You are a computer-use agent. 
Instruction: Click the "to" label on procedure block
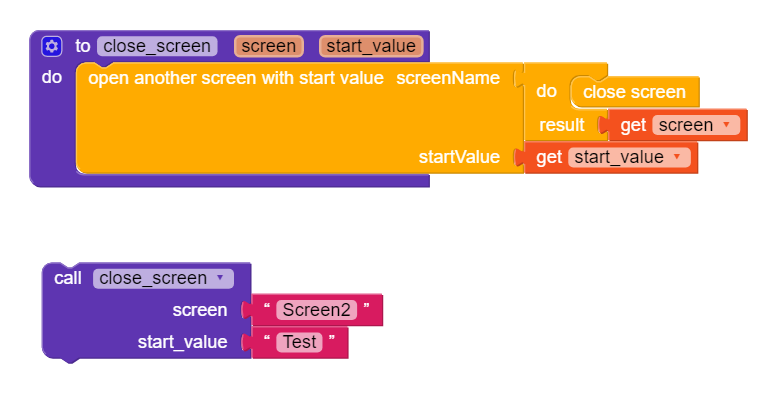tap(83, 46)
